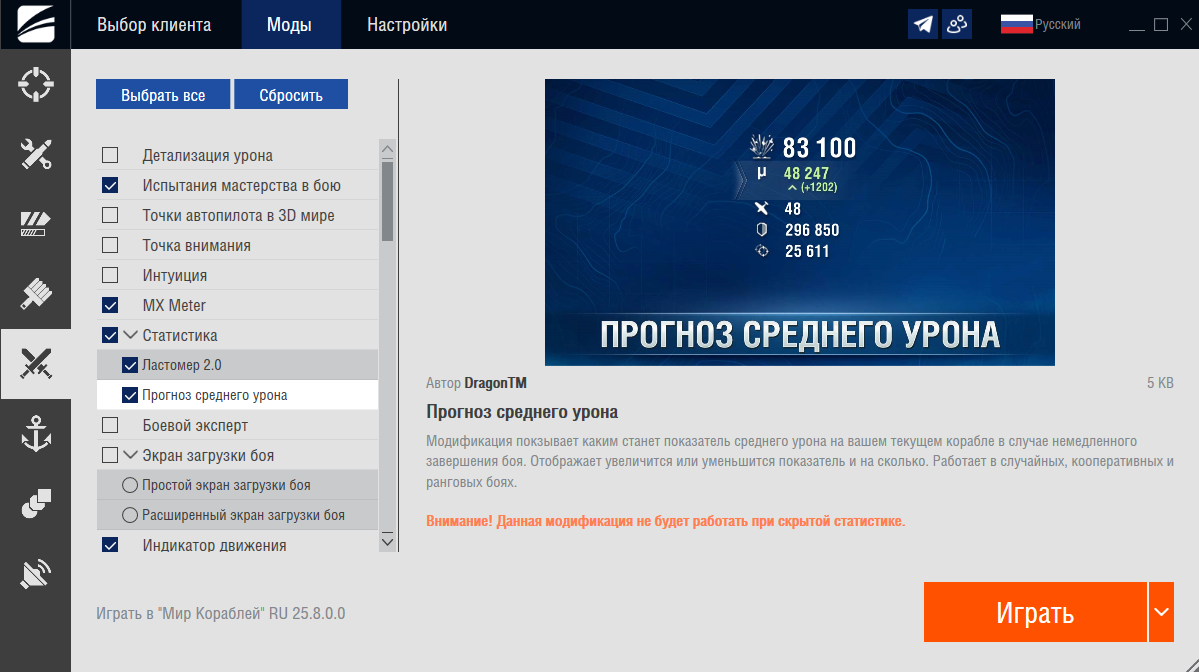Uncheck Испытания мастерства в бою
The width and height of the screenshot is (1199, 672).
point(110,185)
